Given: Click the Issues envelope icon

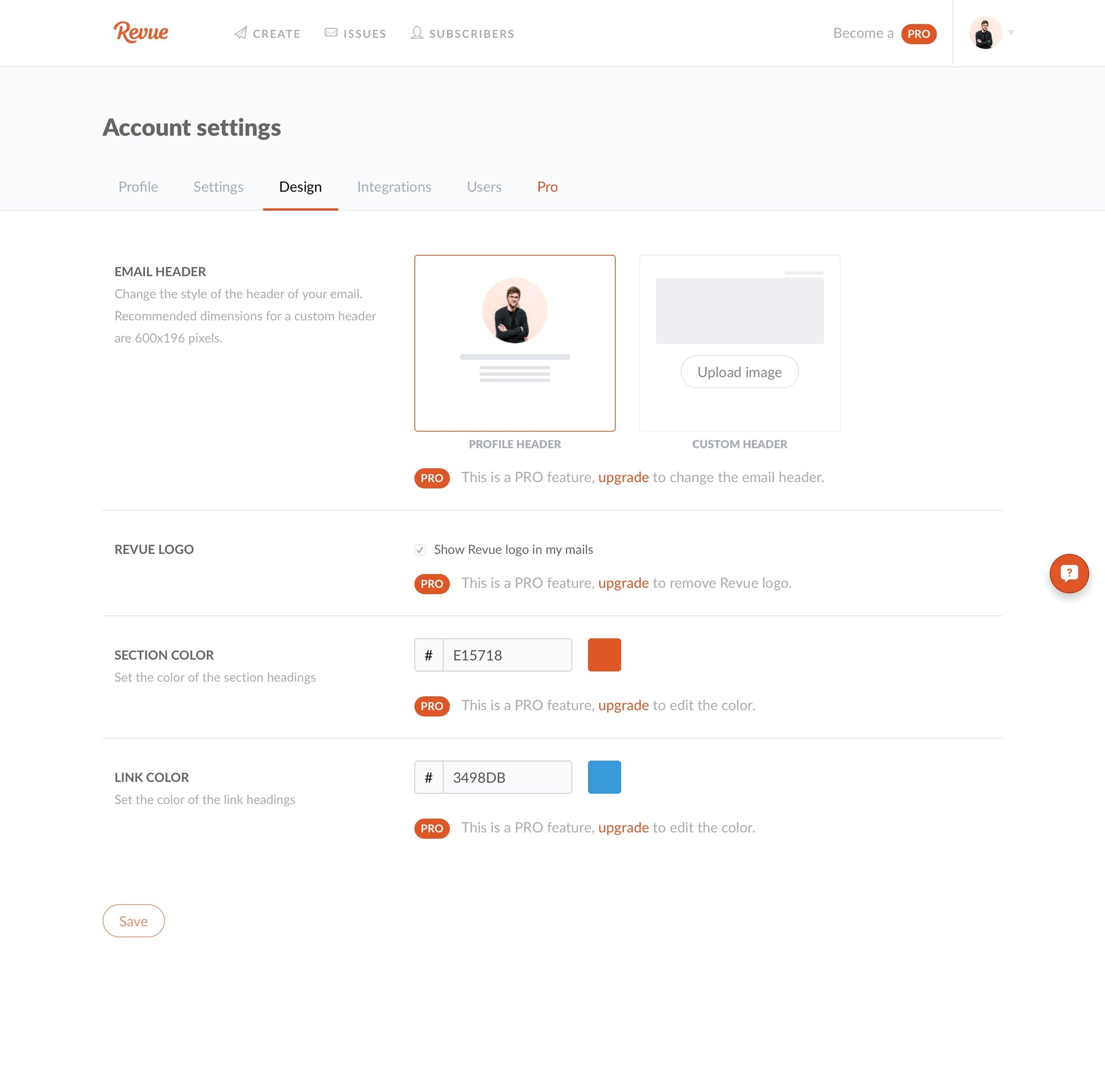Looking at the screenshot, I should pos(331,33).
